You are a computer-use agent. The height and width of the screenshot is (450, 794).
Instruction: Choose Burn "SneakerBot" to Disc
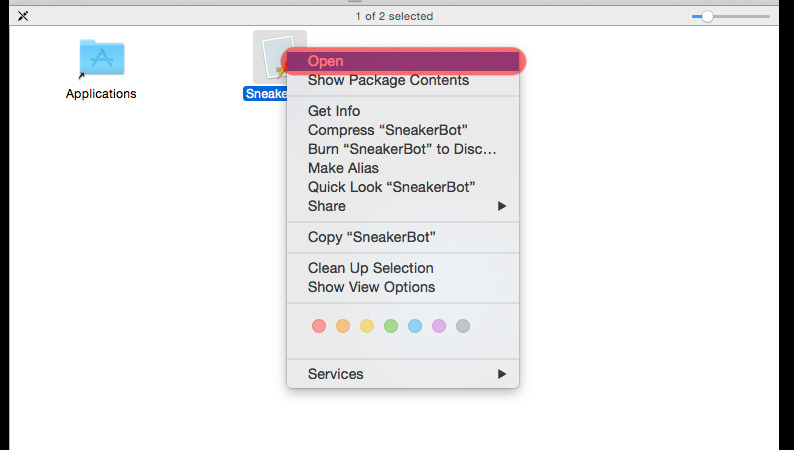(x=402, y=149)
